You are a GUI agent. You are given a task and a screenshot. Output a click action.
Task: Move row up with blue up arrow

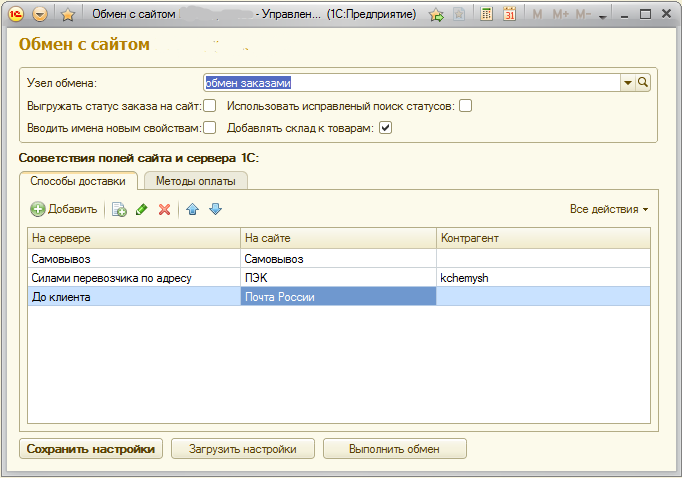tap(192, 209)
